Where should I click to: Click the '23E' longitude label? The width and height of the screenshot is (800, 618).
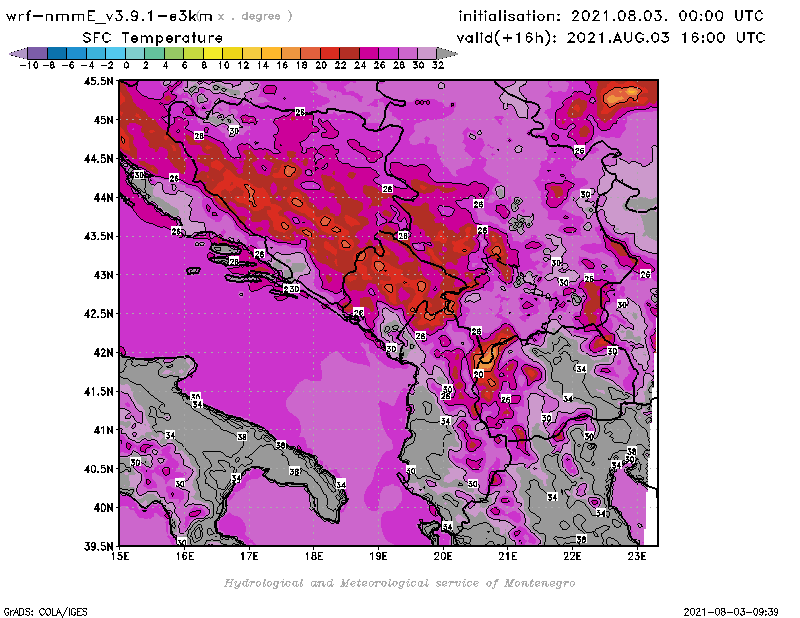[637, 556]
